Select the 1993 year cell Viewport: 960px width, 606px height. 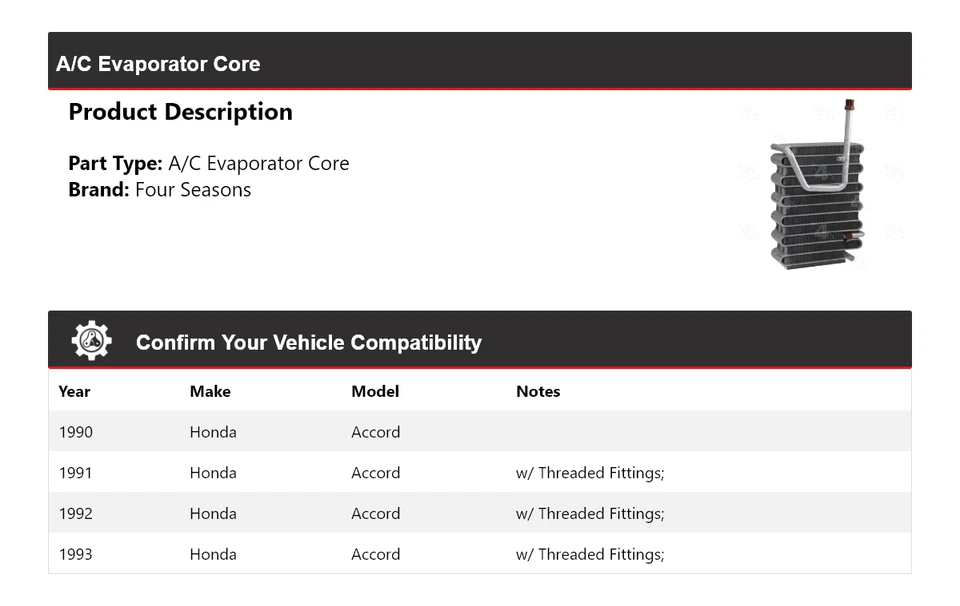point(75,554)
